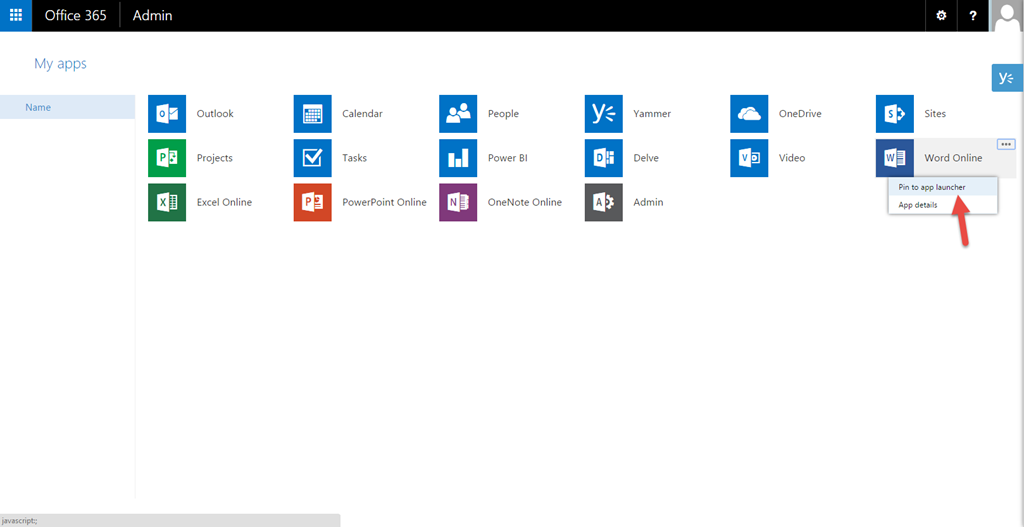Click the Office 365 header link

pyautogui.click(x=76, y=16)
